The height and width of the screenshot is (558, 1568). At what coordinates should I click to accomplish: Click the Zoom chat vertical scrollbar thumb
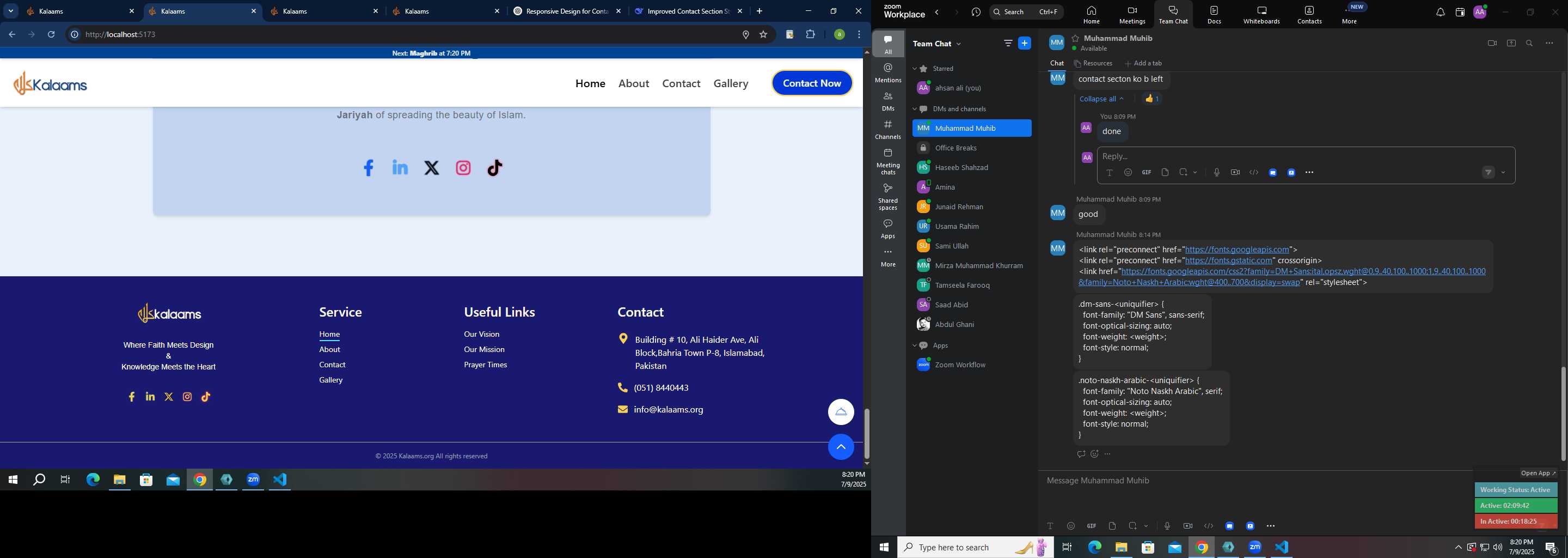point(1563,414)
